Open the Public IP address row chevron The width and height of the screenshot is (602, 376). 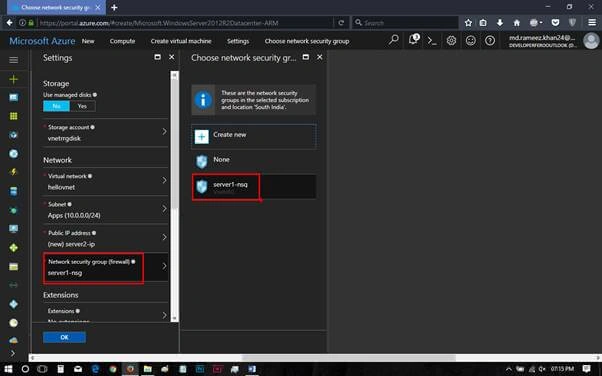point(164,237)
